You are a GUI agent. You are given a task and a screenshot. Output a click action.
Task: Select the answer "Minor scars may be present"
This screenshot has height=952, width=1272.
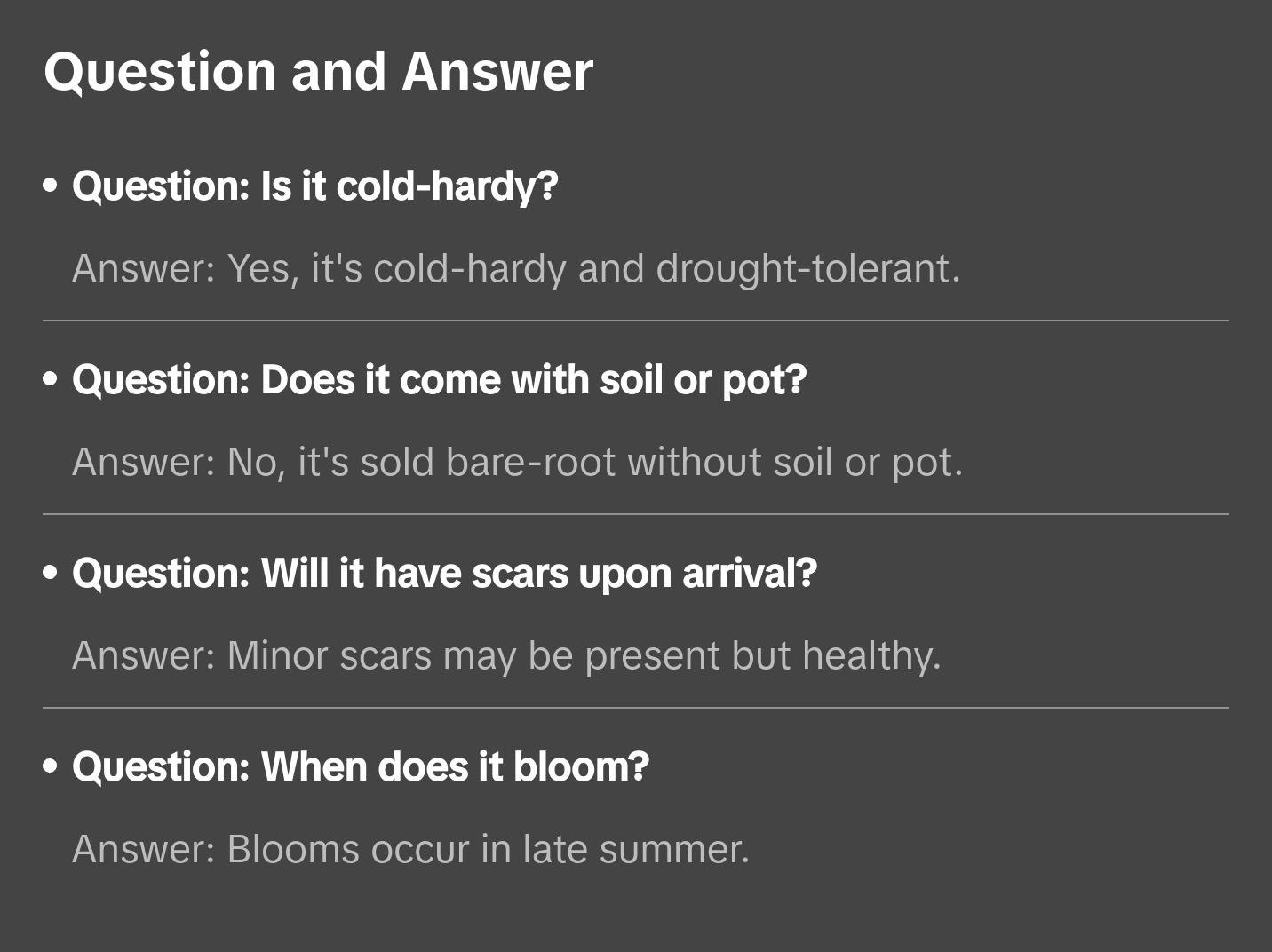click(x=506, y=656)
